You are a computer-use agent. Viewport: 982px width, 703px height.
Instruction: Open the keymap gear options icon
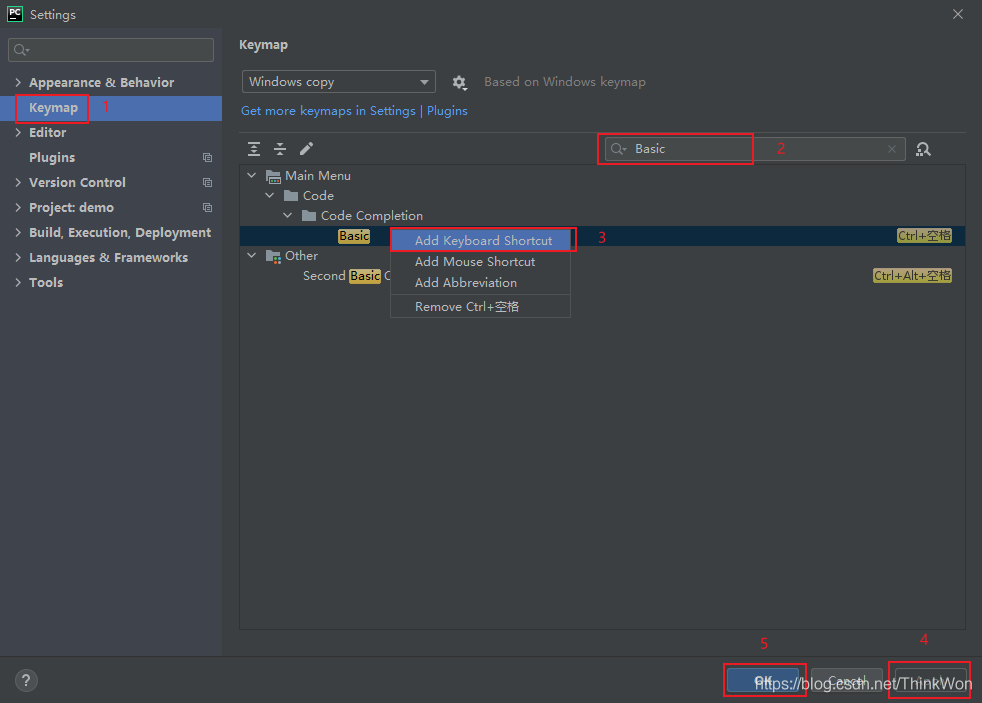[460, 83]
